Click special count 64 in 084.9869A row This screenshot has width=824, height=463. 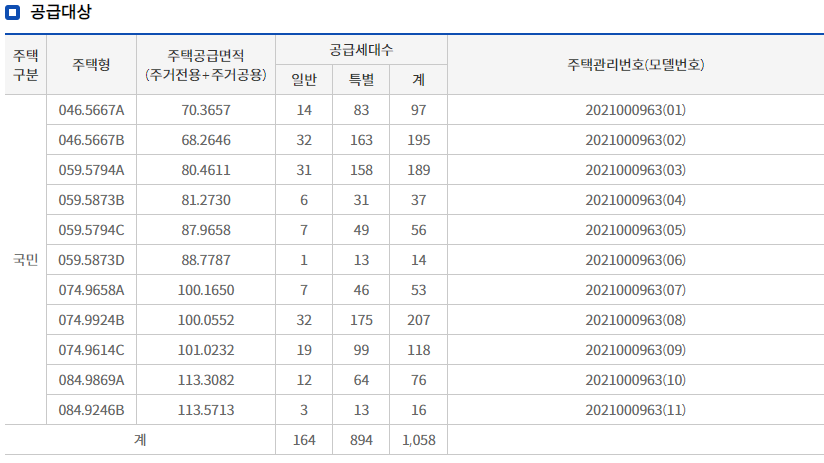361,380
